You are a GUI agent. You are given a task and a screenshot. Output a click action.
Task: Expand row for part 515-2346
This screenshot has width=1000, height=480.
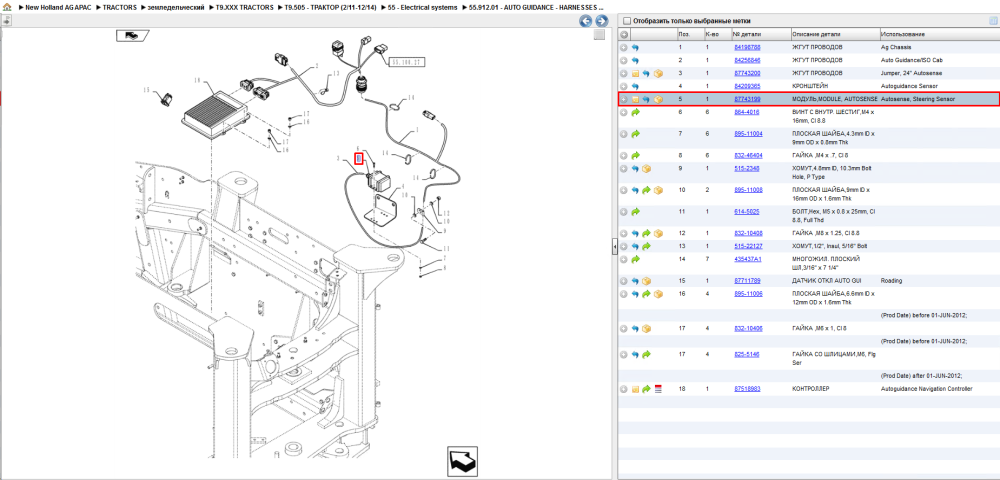point(624,169)
